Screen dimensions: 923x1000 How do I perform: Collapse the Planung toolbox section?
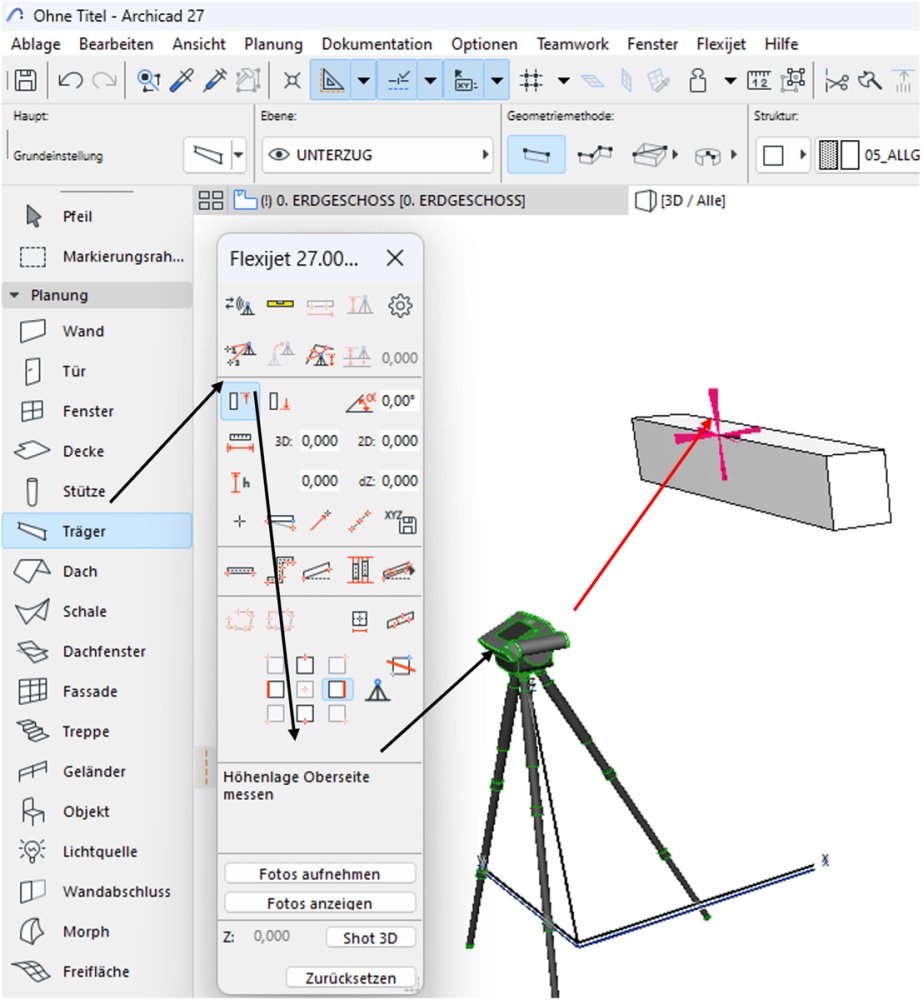coord(15,295)
